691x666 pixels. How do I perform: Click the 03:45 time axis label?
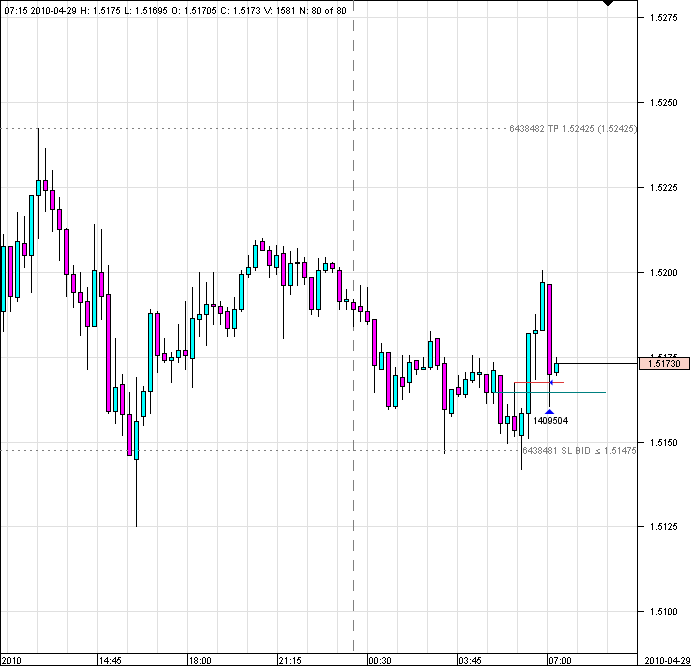click(x=470, y=660)
